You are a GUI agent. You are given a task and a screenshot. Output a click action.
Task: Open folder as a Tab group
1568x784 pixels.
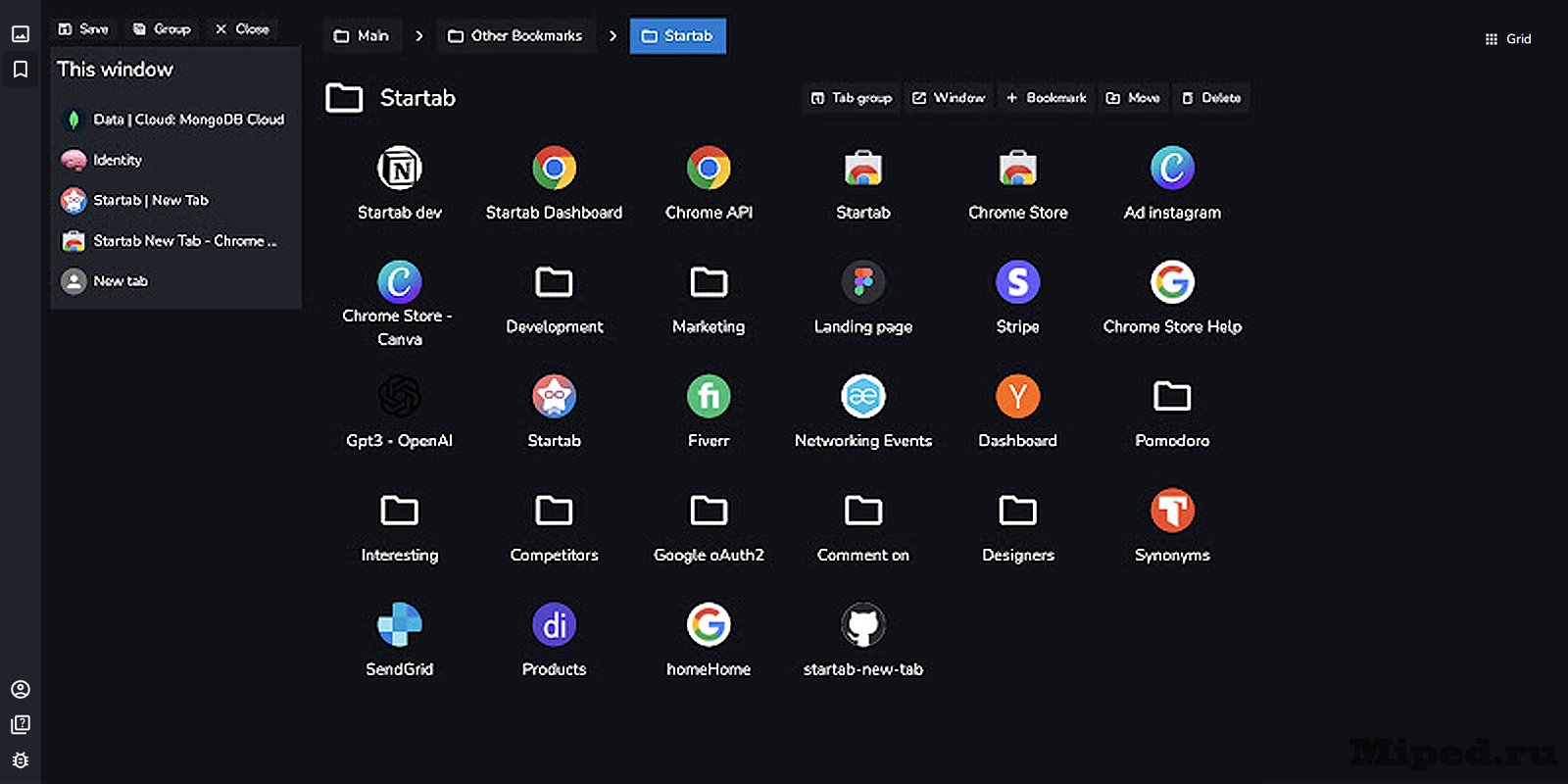click(x=852, y=98)
